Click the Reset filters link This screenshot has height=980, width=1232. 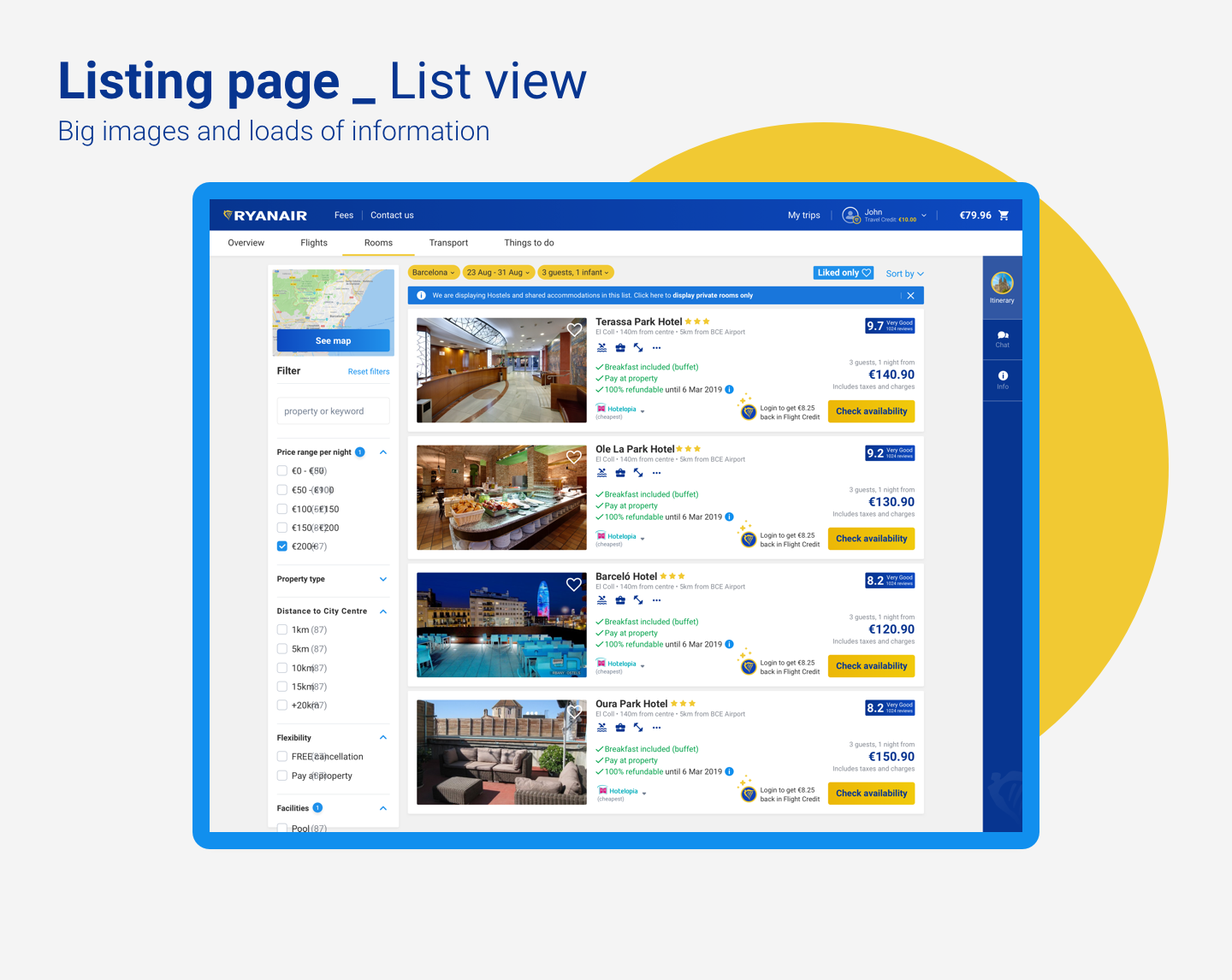coord(368,372)
